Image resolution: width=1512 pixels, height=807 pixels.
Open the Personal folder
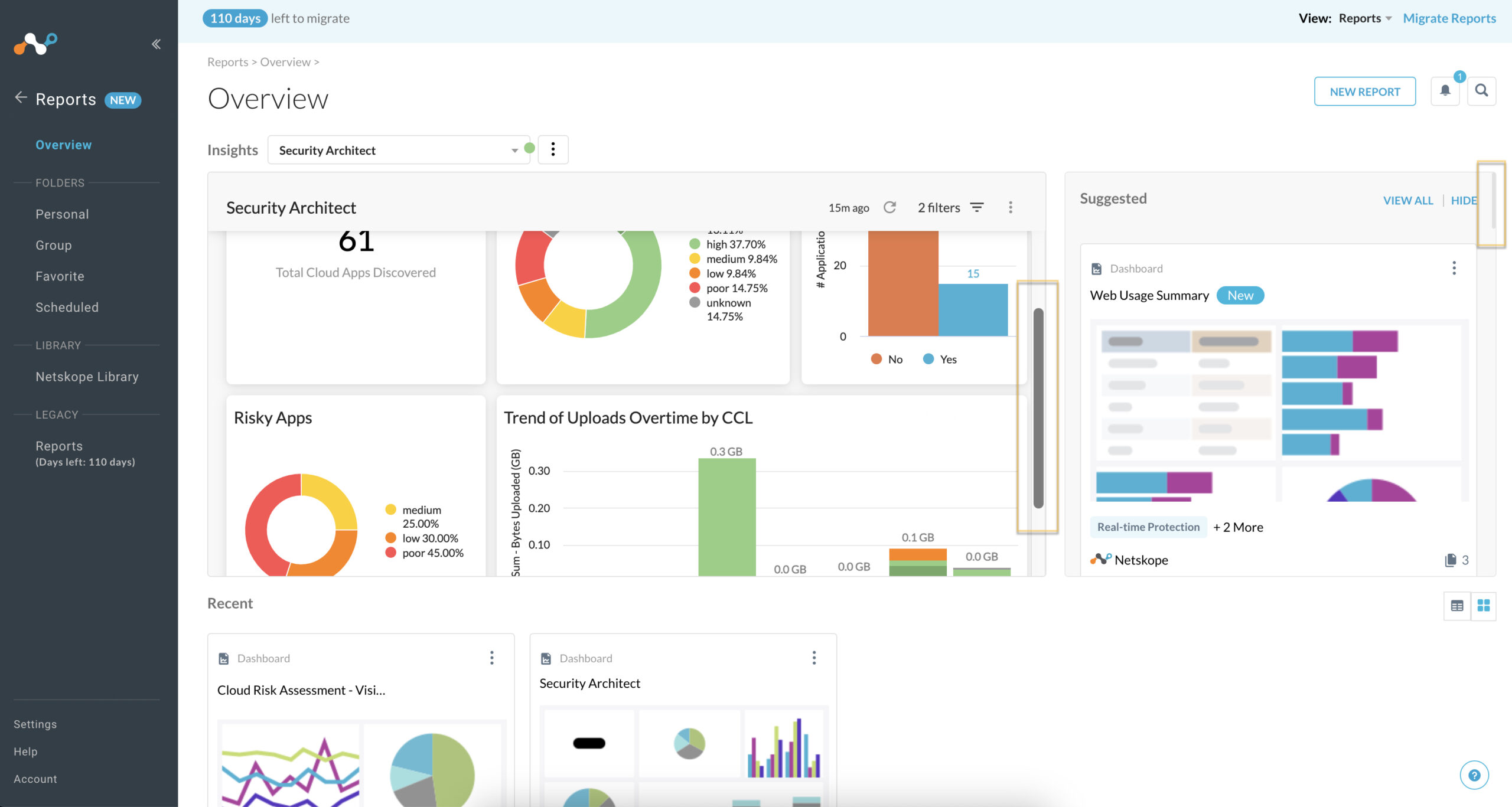pos(62,214)
